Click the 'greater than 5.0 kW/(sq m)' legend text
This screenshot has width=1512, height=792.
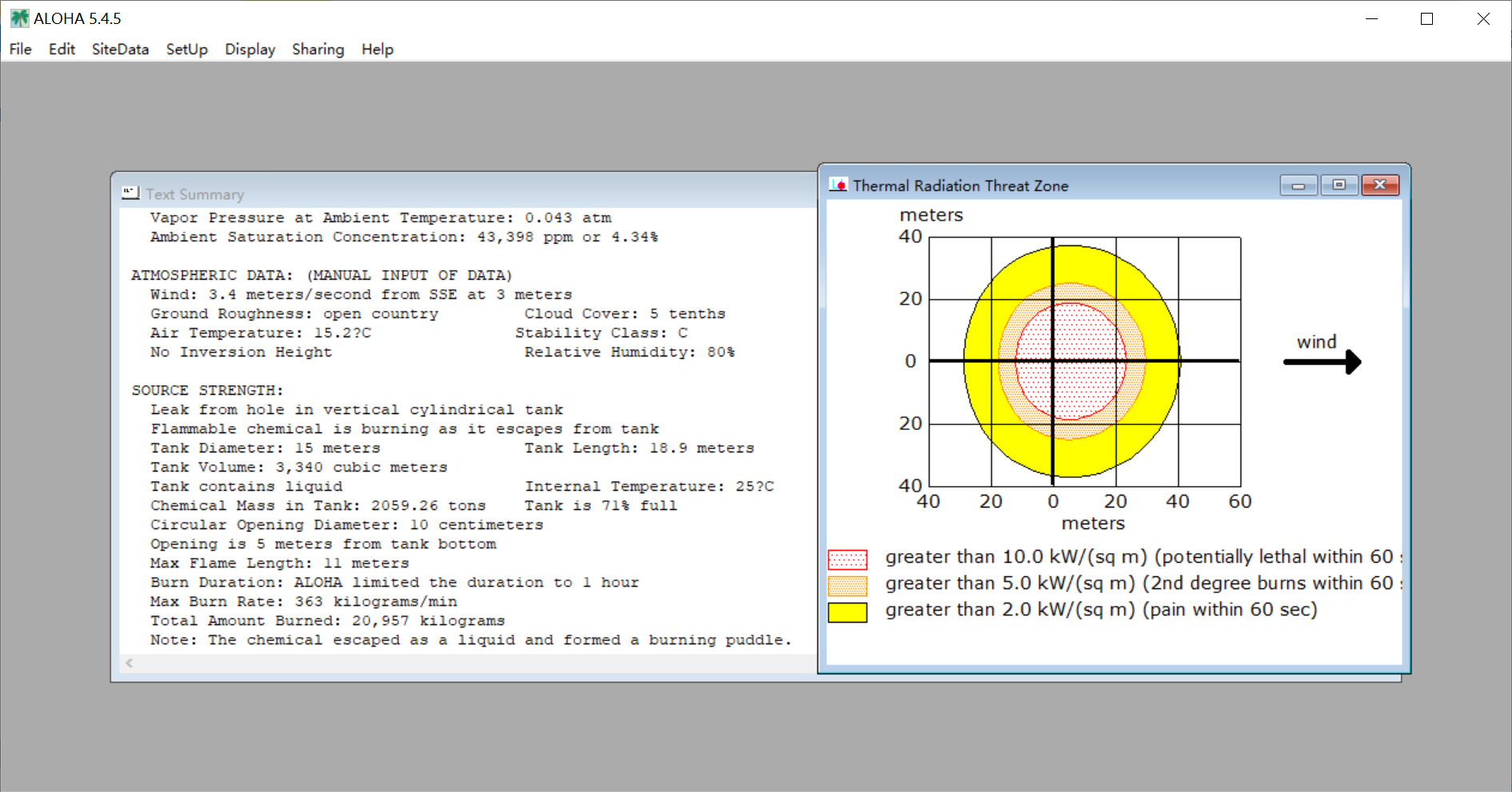point(1144,583)
